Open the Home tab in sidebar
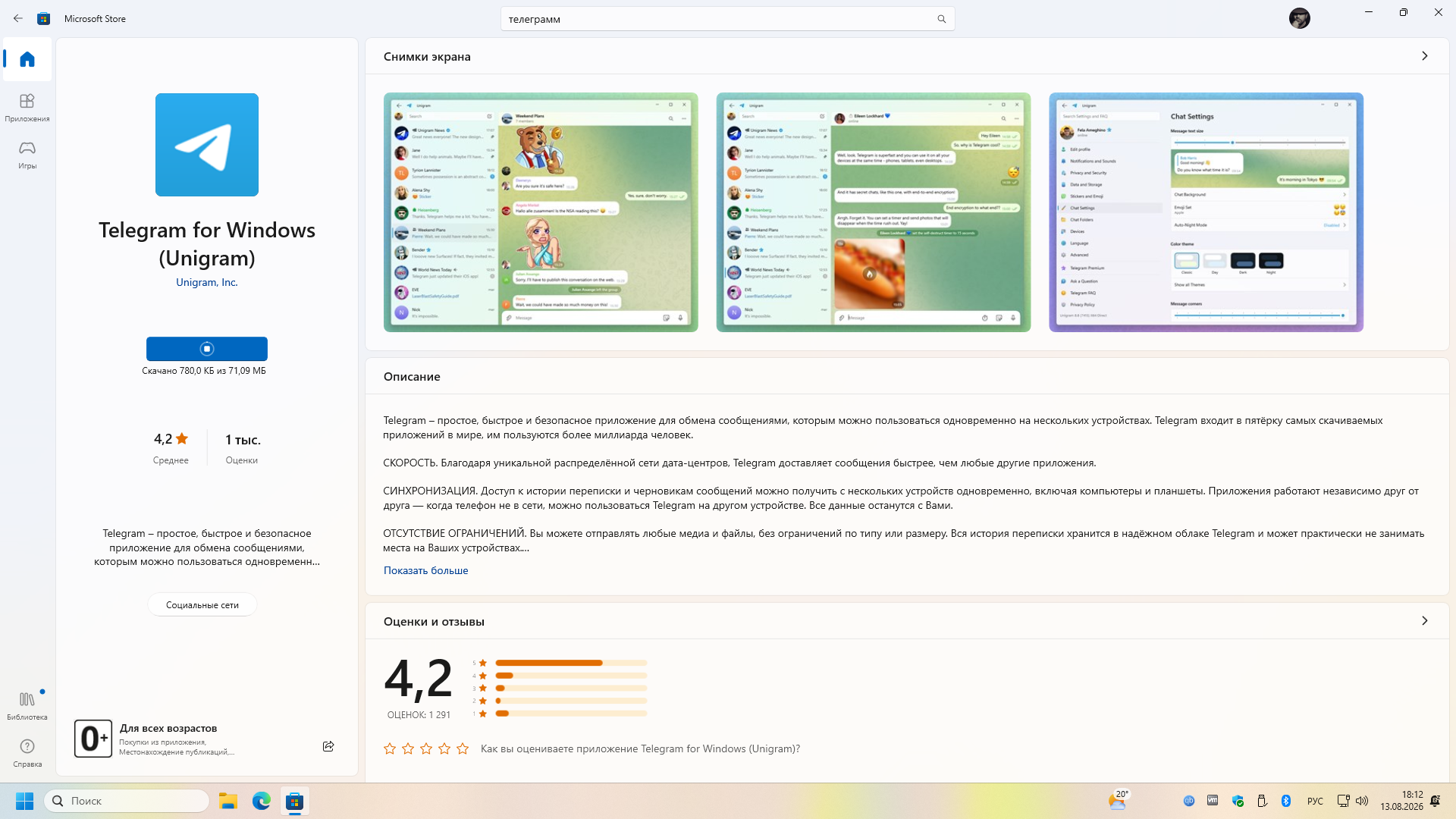Image resolution: width=1456 pixels, height=819 pixels. coord(27,59)
